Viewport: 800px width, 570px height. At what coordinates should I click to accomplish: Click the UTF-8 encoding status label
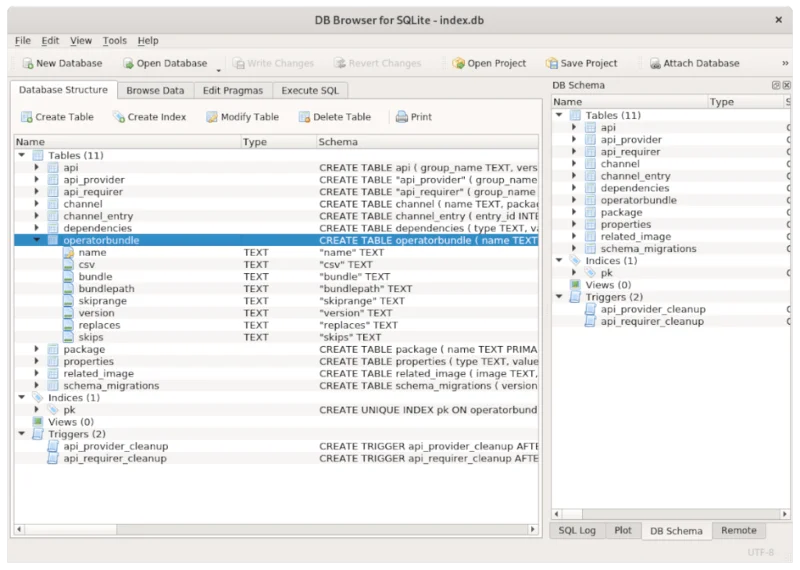tap(760, 552)
